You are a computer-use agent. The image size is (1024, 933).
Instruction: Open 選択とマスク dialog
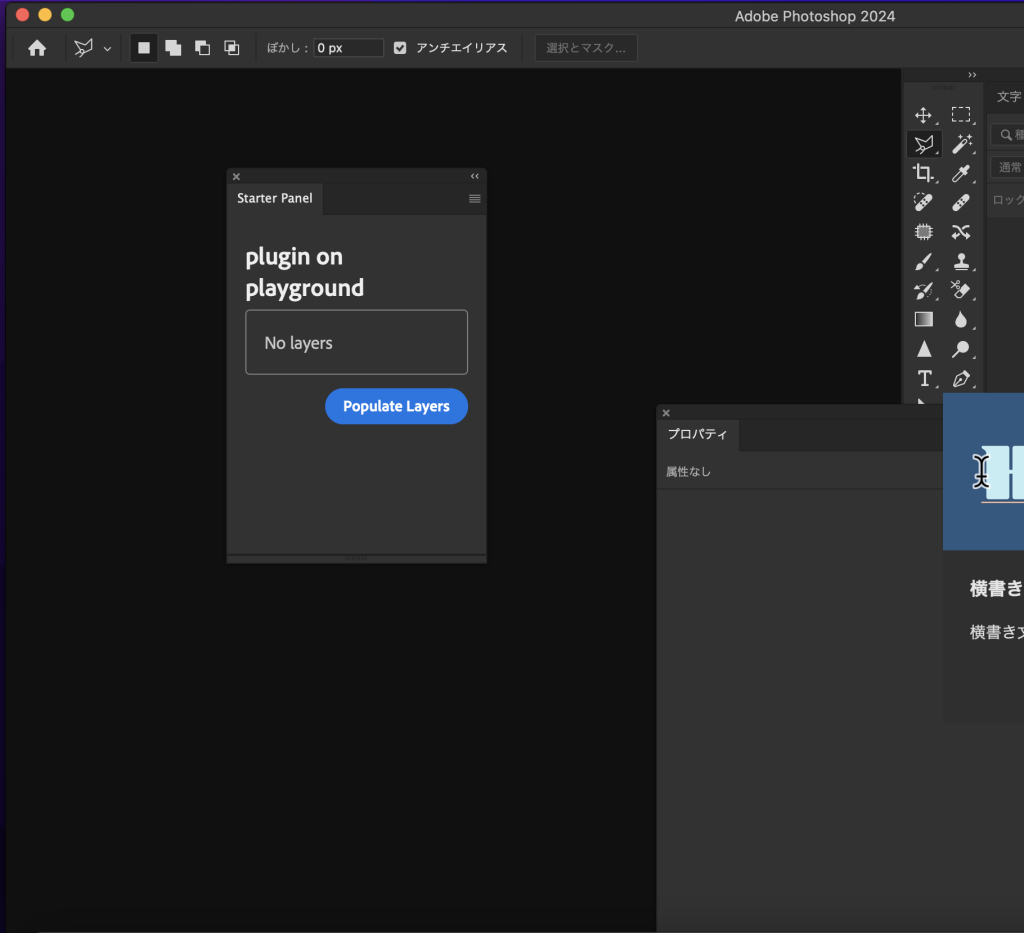[586, 47]
